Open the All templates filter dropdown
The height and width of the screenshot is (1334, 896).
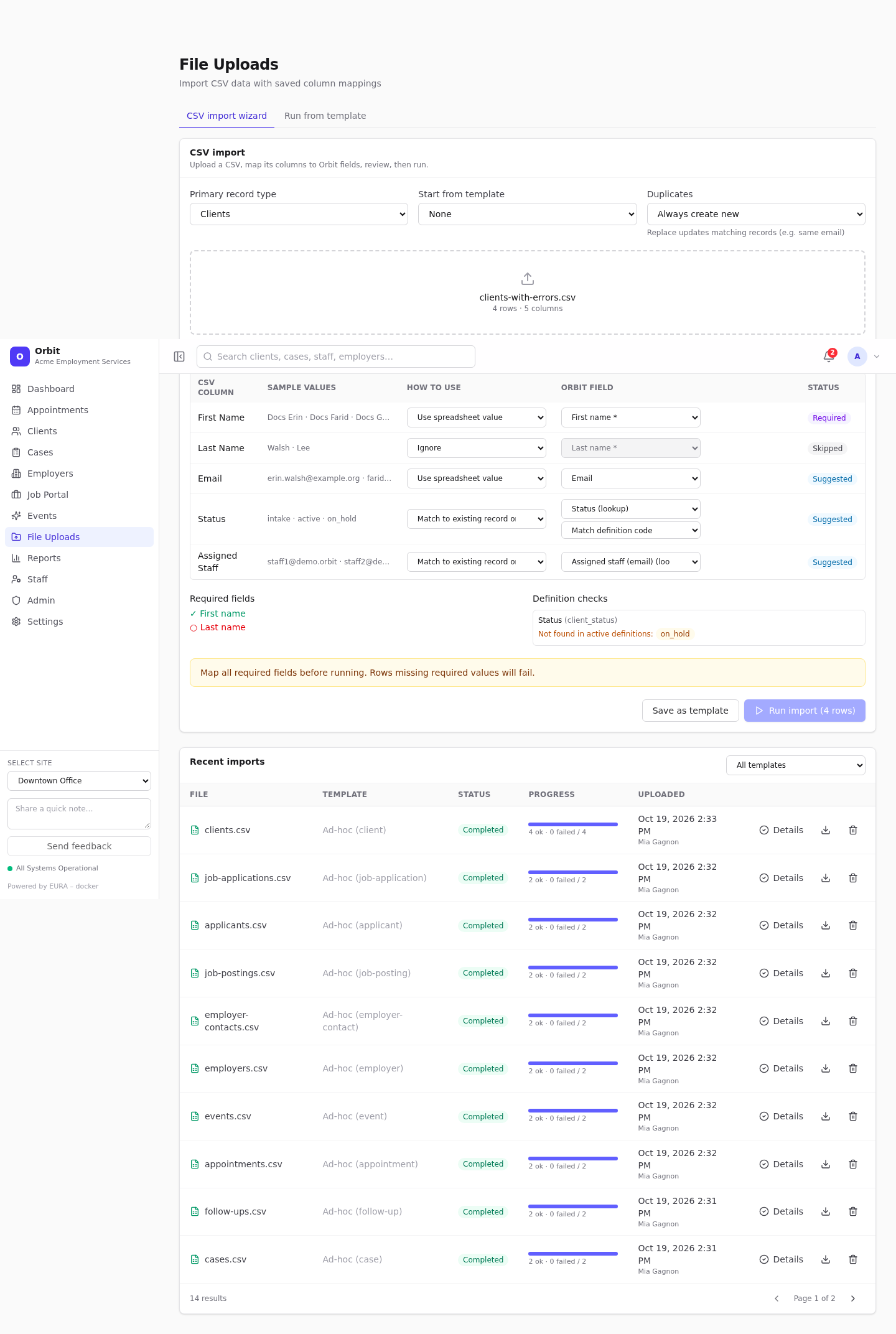pos(796,765)
